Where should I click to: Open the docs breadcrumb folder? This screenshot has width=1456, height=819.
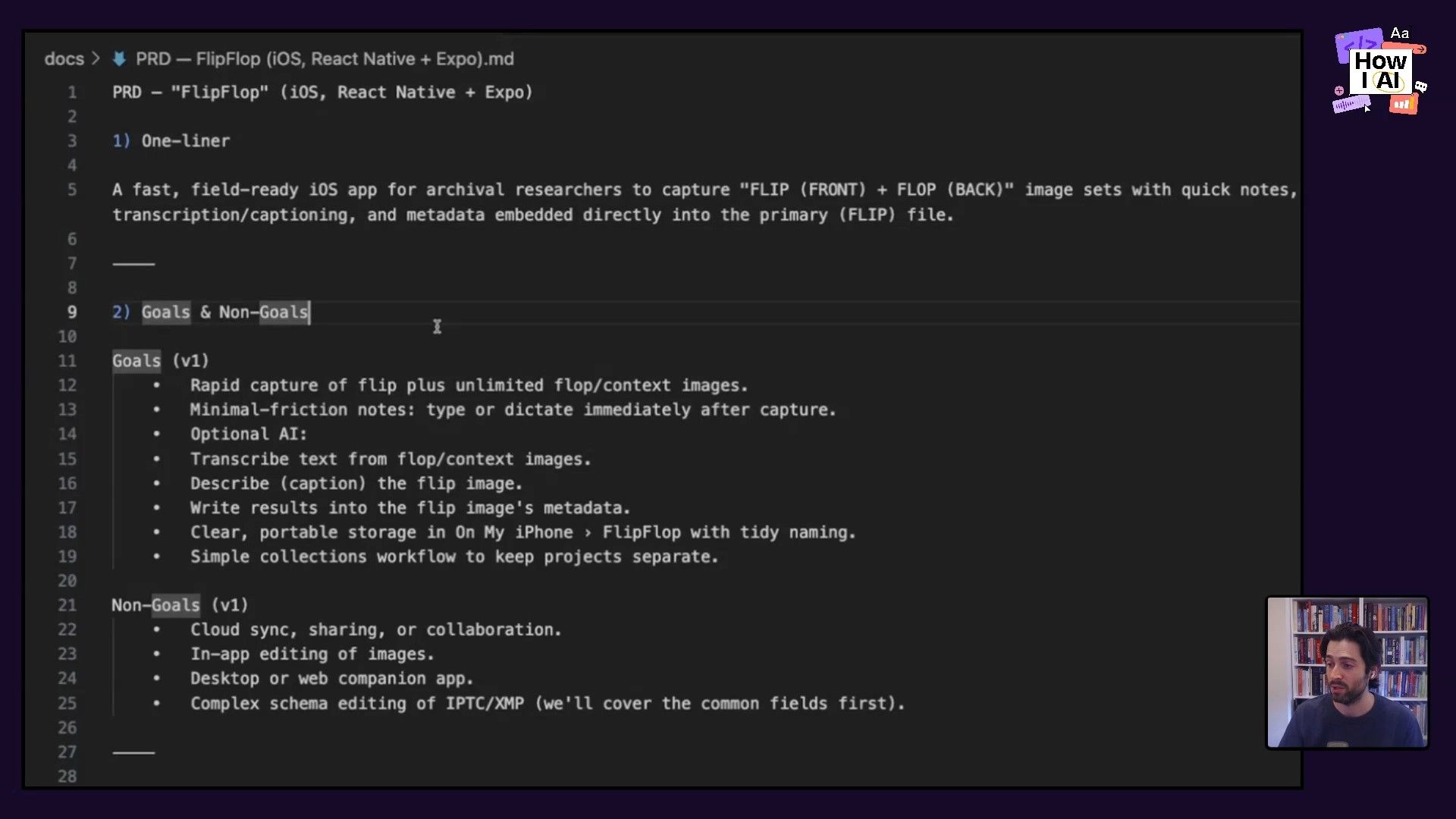pos(64,59)
